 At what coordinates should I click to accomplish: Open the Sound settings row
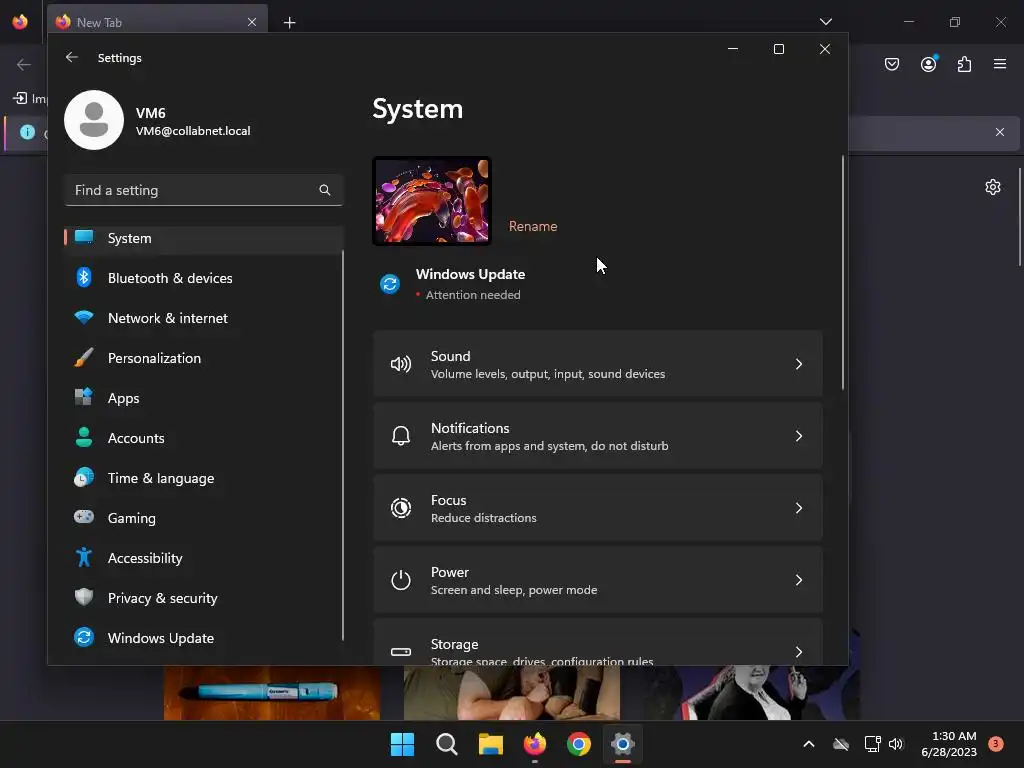point(598,364)
